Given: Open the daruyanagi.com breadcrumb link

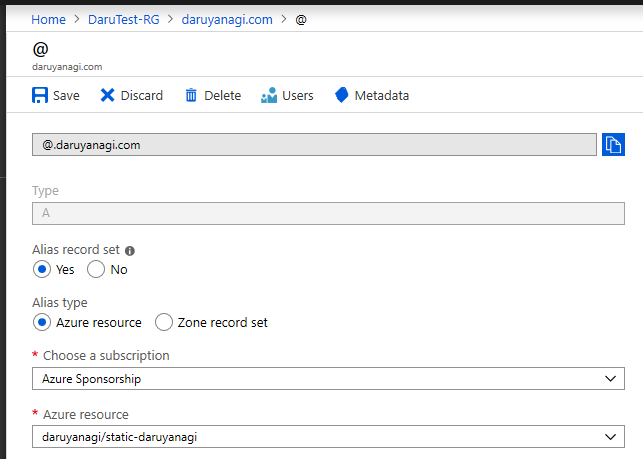Looking at the screenshot, I should click(227, 19).
